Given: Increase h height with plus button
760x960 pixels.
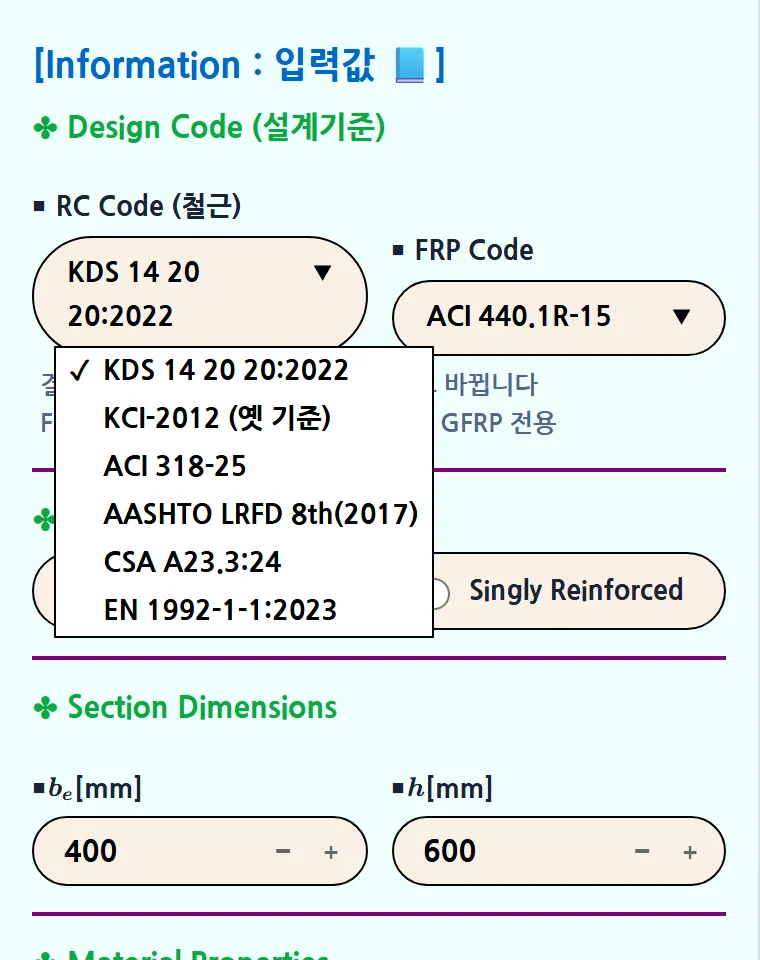Looking at the screenshot, I should [x=690, y=852].
